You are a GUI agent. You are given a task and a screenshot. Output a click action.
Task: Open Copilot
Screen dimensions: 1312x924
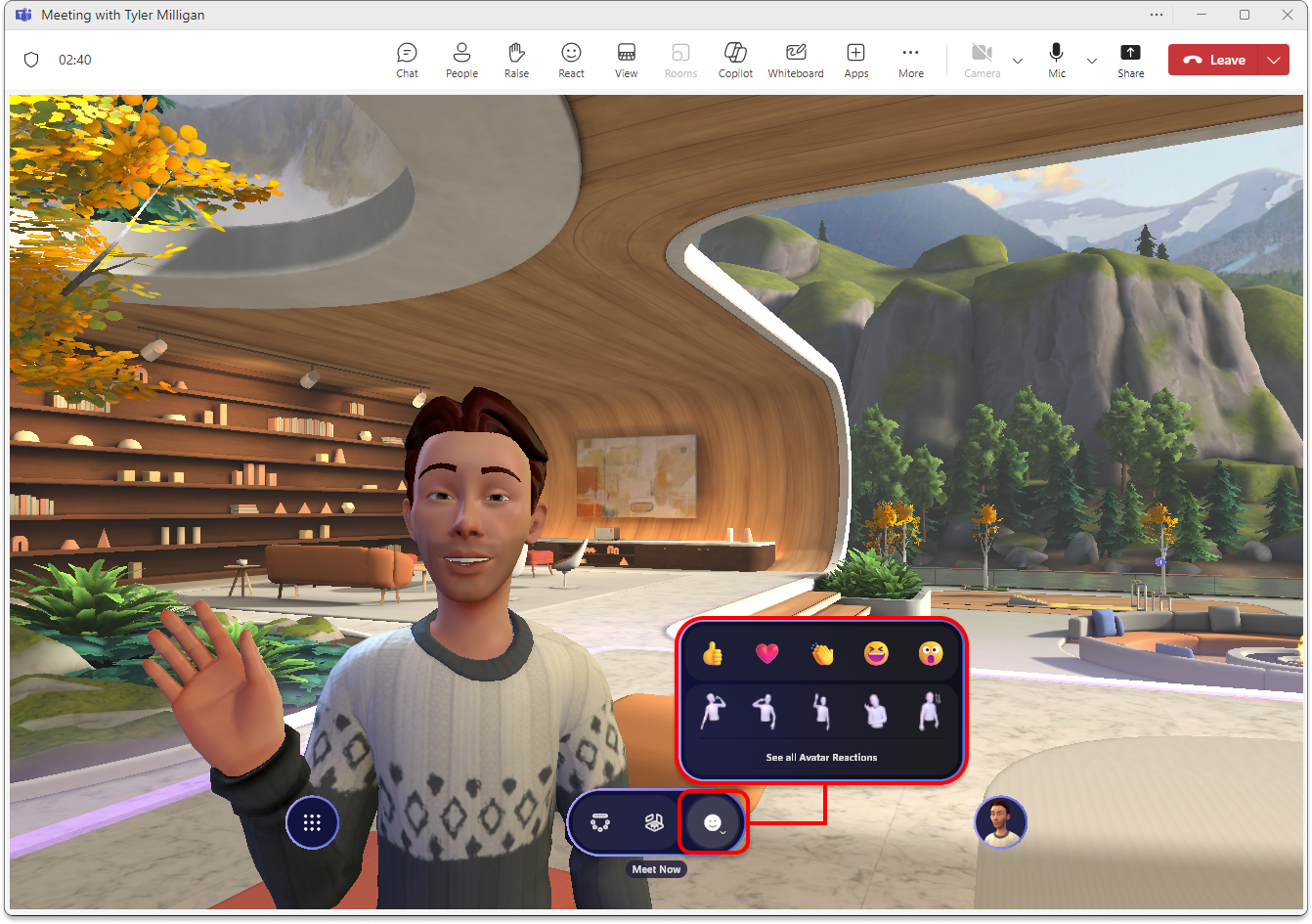coord(734,59)
